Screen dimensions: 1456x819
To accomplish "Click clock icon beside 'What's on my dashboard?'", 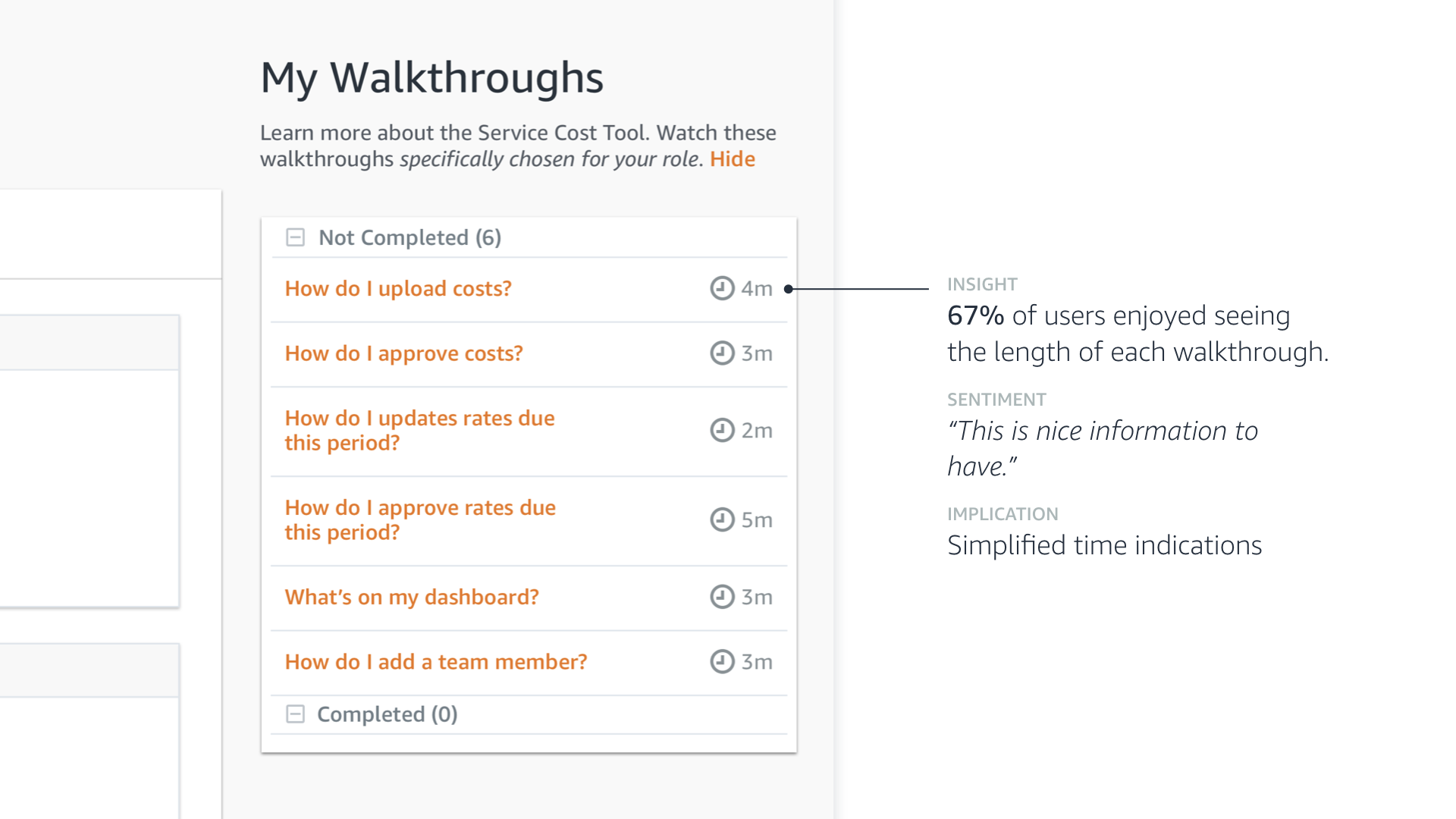I will tap(722, 597).
